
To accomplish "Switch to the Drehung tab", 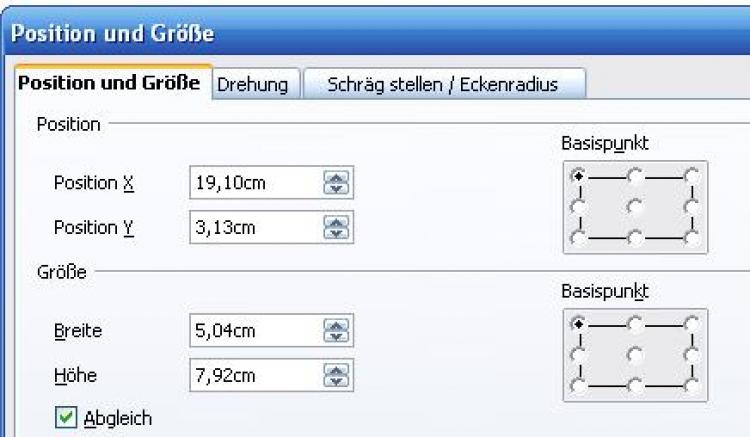I will (x=253, y=85).
